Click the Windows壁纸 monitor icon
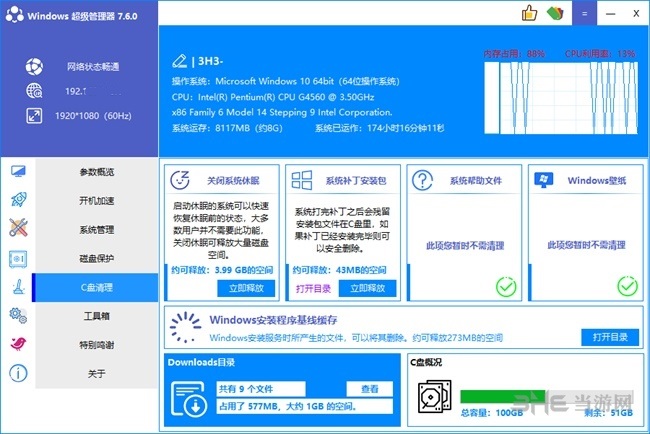The width and height of the screenshot is (650, 434). click(x=543, y=180)
